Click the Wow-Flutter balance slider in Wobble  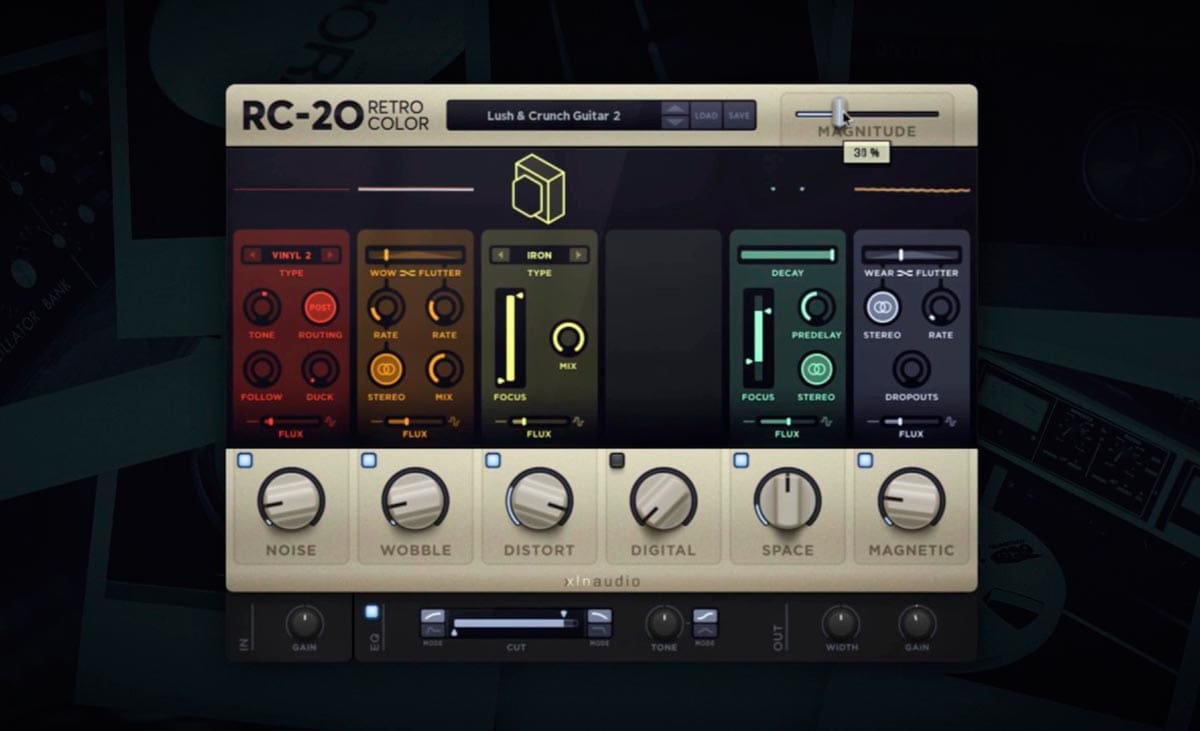point(415,255)
